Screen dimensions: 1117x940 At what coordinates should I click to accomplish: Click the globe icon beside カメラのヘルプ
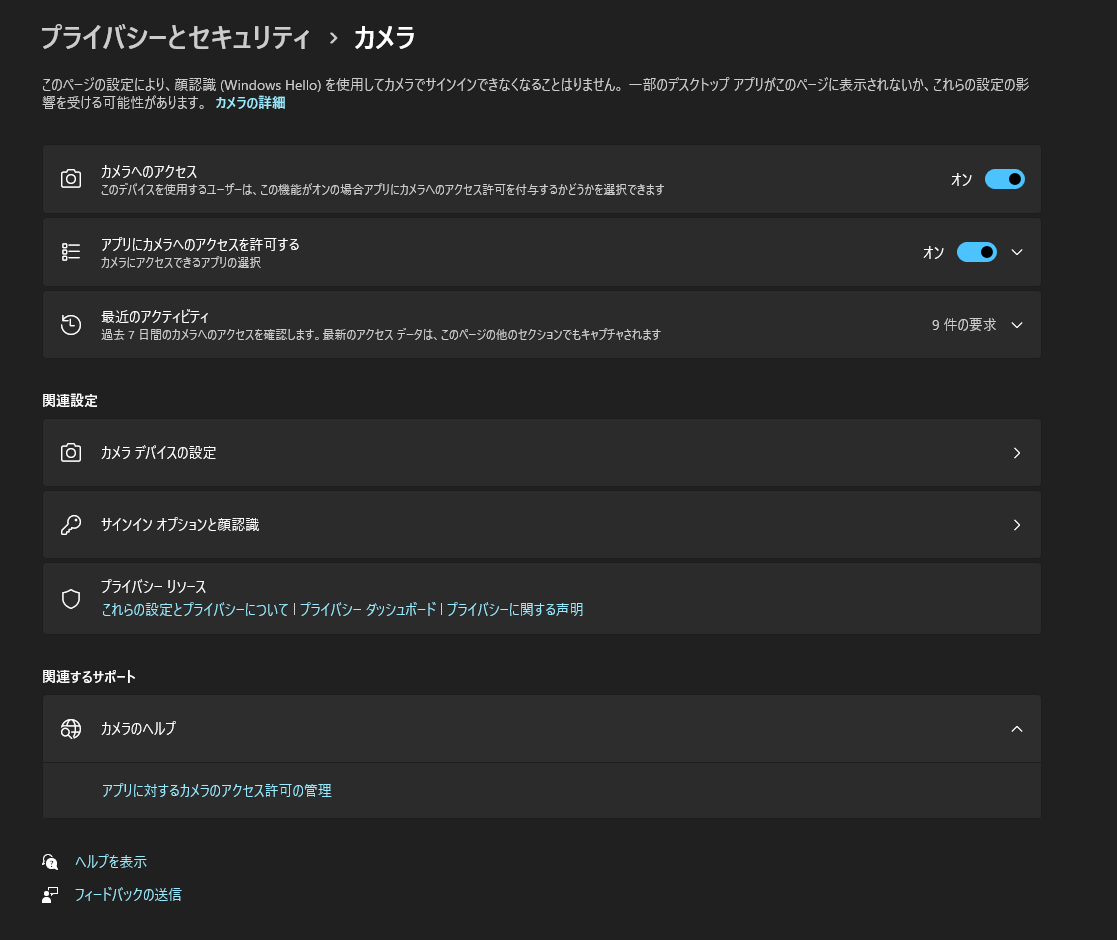(71, 728)
